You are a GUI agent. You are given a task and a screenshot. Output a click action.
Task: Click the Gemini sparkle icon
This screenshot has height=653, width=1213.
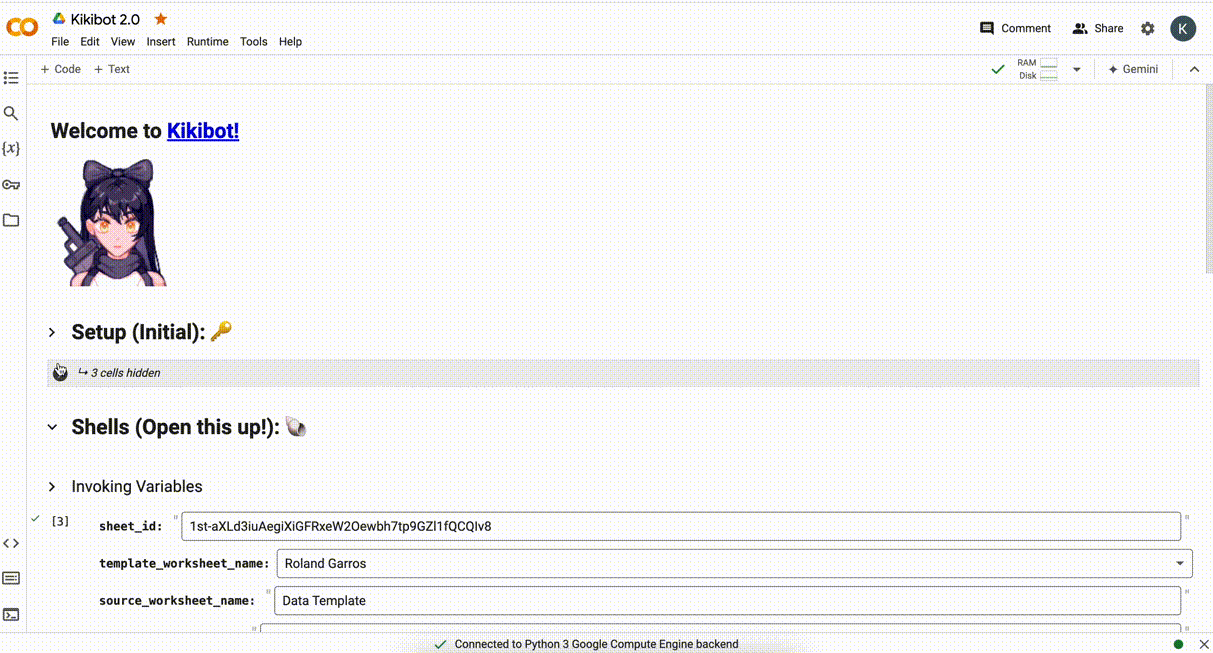pyautogui.click(x=1113, y=70)
